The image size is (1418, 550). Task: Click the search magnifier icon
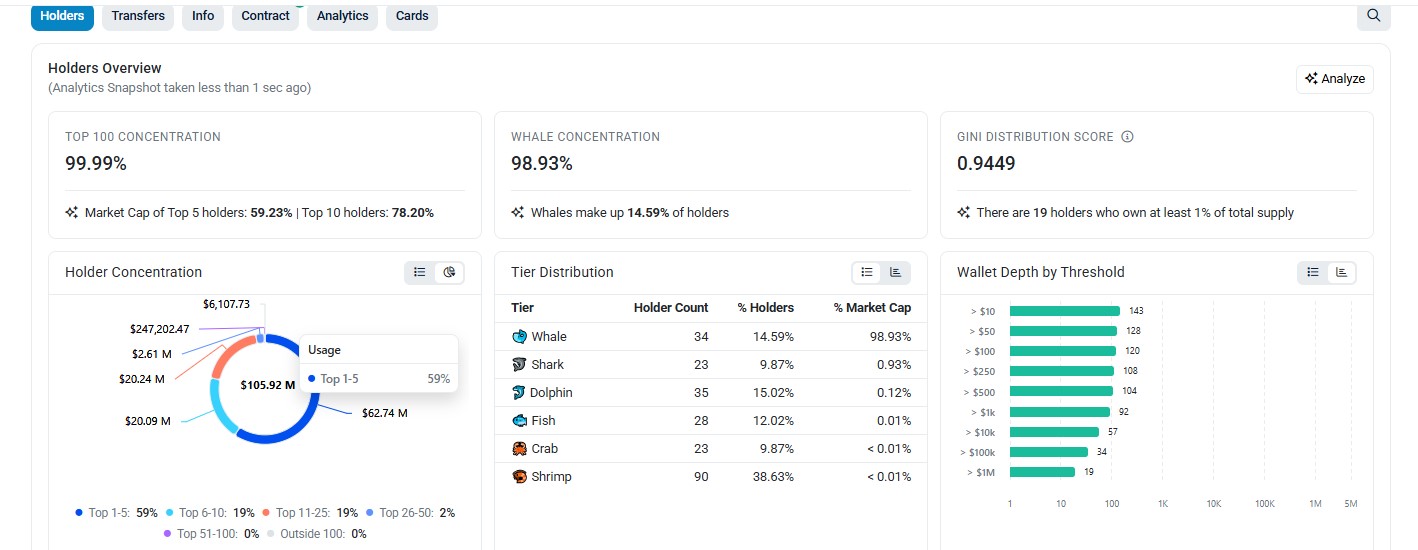[x=1373, y=16]
